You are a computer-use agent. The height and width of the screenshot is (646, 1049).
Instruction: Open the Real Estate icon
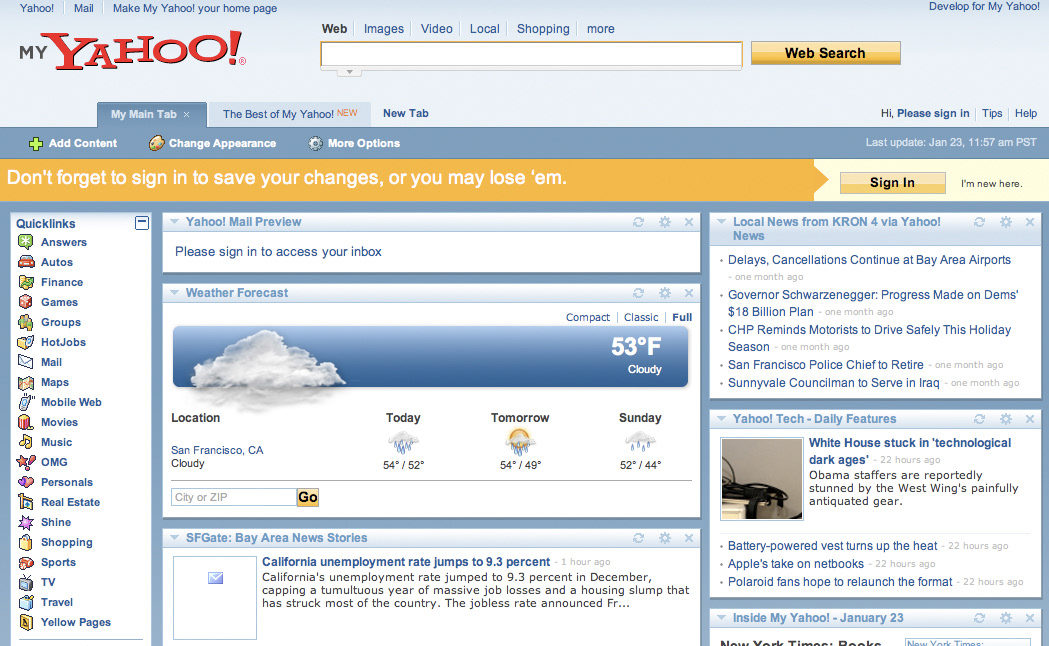coord(25,502)
